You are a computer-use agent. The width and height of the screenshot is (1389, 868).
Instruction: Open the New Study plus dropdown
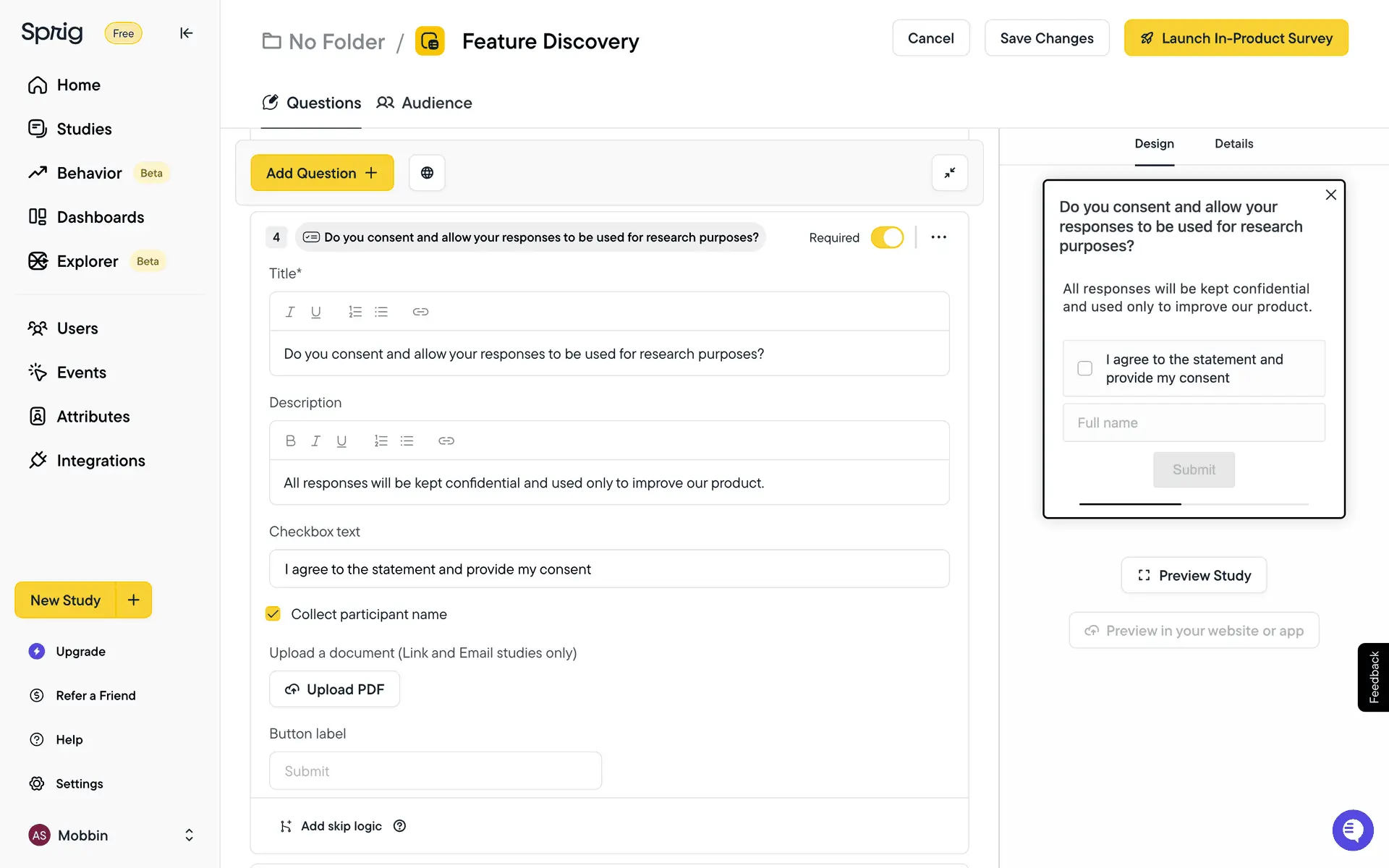tap(134, 600)
